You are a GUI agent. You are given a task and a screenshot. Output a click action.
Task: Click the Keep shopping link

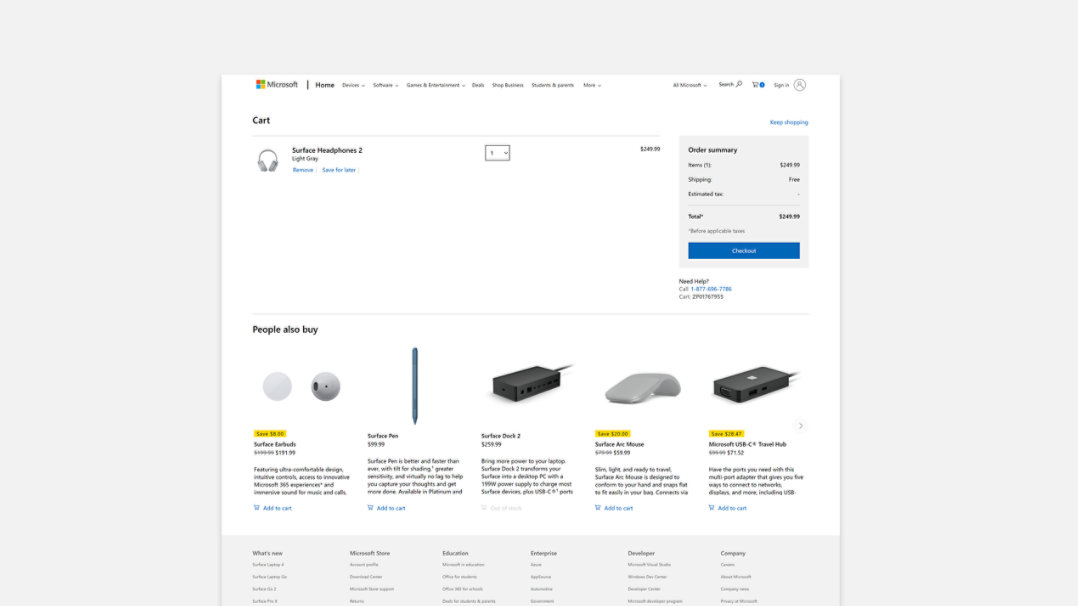(788, 122)
